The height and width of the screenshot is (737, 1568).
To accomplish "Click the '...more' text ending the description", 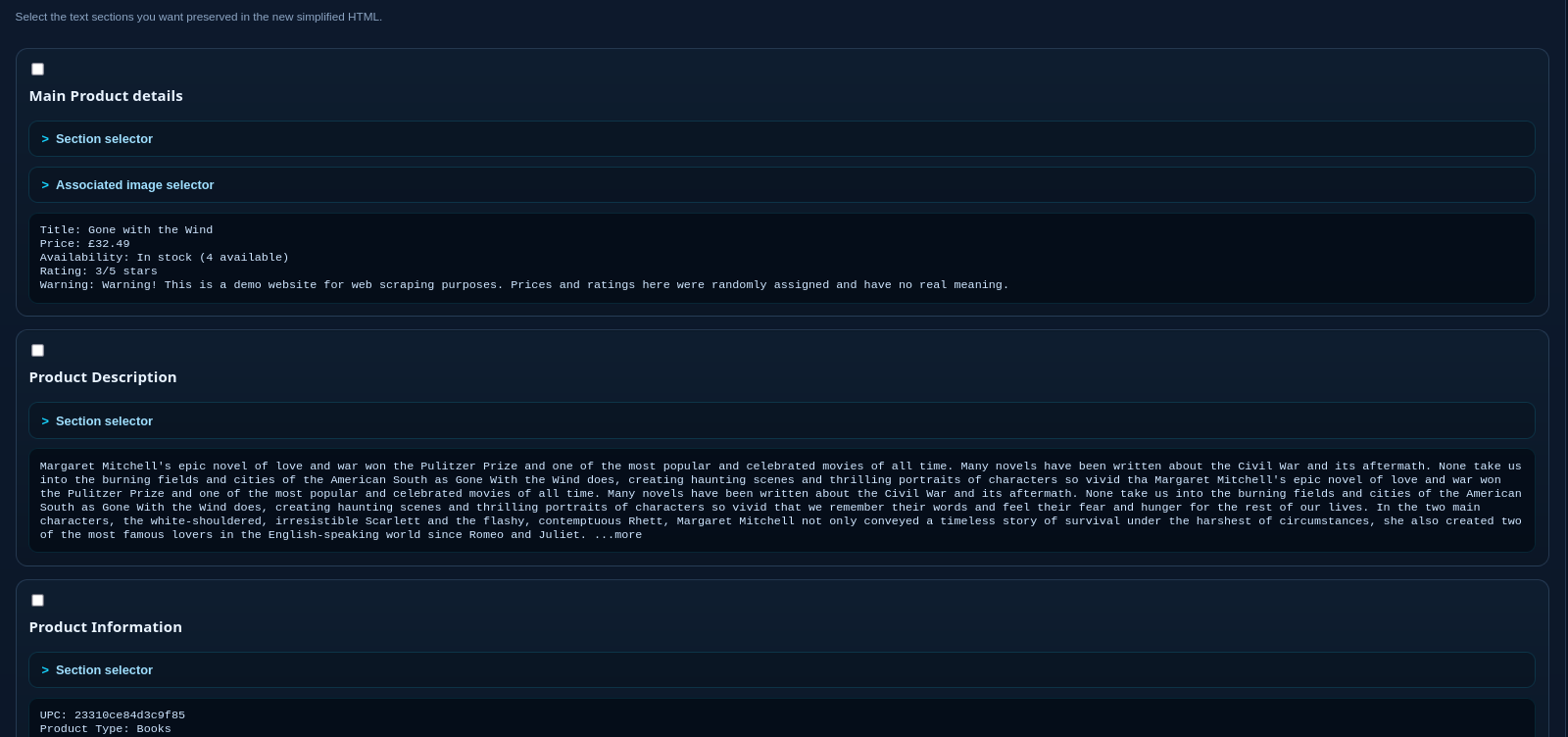I will [x=618, y=535].
